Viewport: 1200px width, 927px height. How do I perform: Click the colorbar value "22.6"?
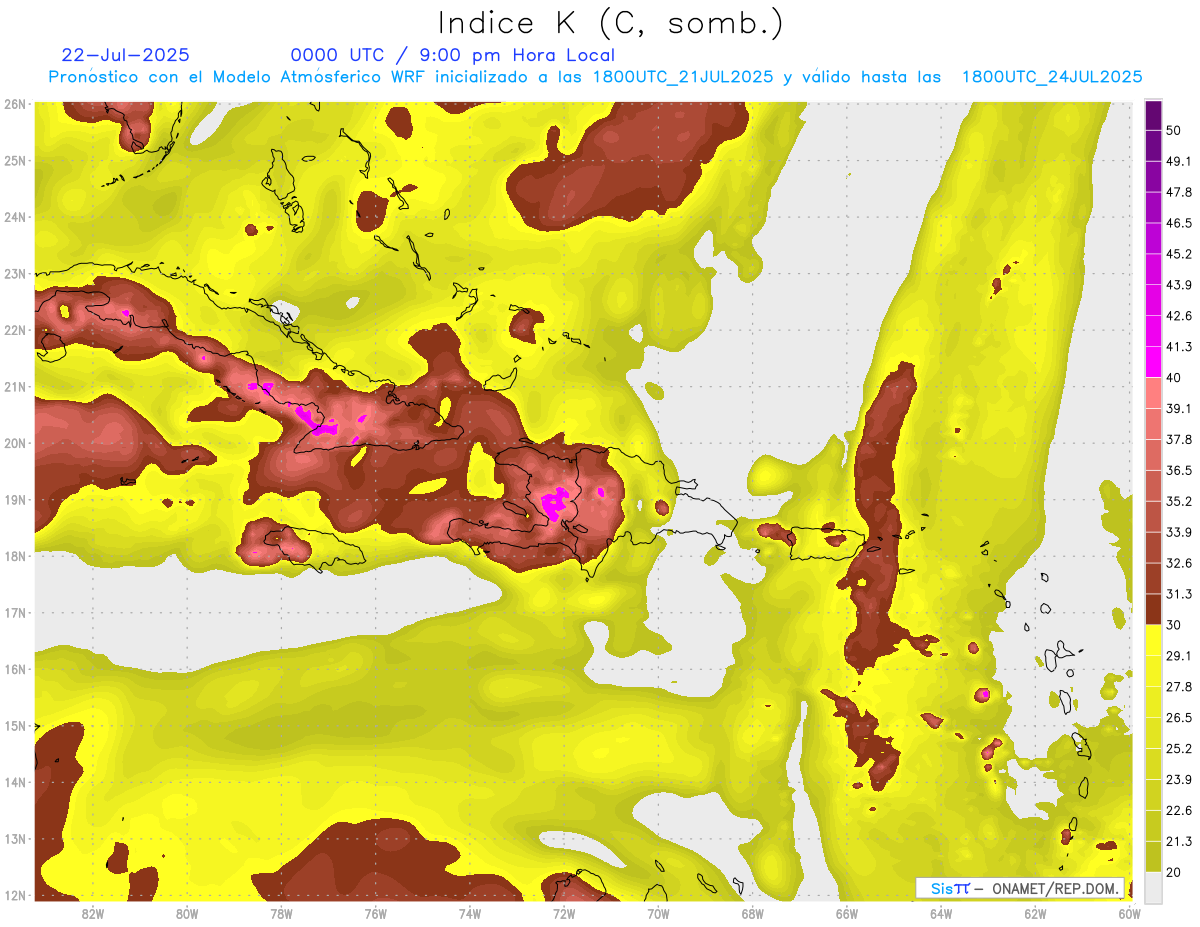coord(1178,810)
